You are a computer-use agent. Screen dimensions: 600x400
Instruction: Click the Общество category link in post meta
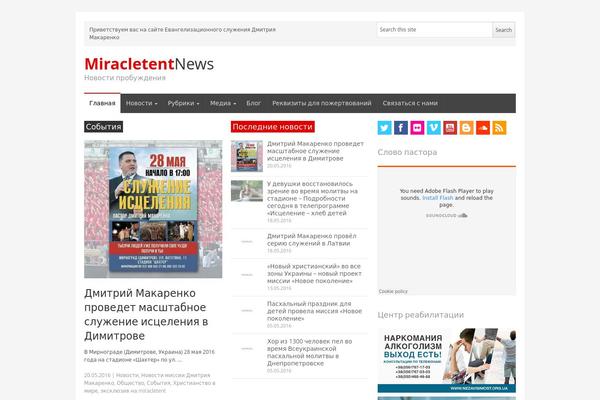pyautogui.click(x=130, y=383)
